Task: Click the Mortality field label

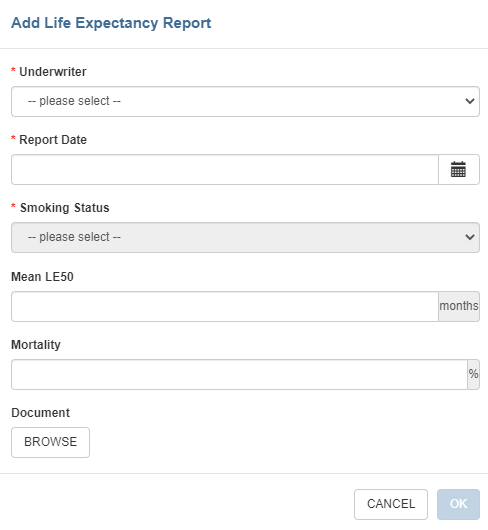Action: [x=36, y=344]
